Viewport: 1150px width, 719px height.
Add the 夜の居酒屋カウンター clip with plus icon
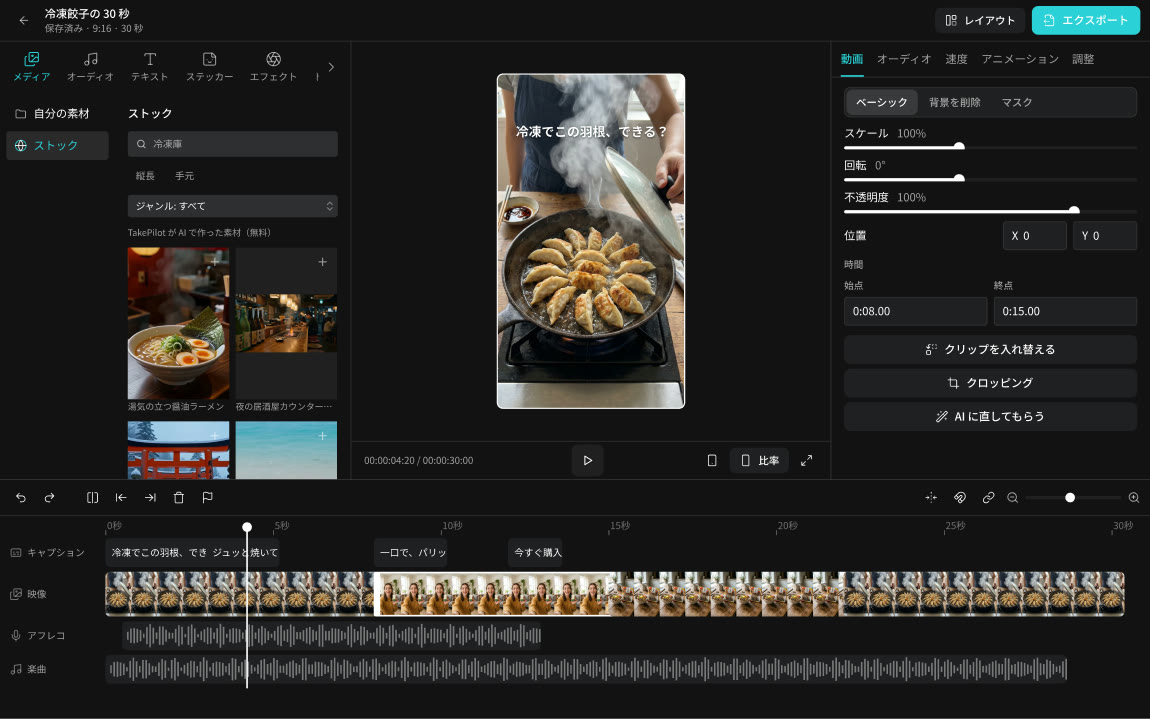point(322,262)
